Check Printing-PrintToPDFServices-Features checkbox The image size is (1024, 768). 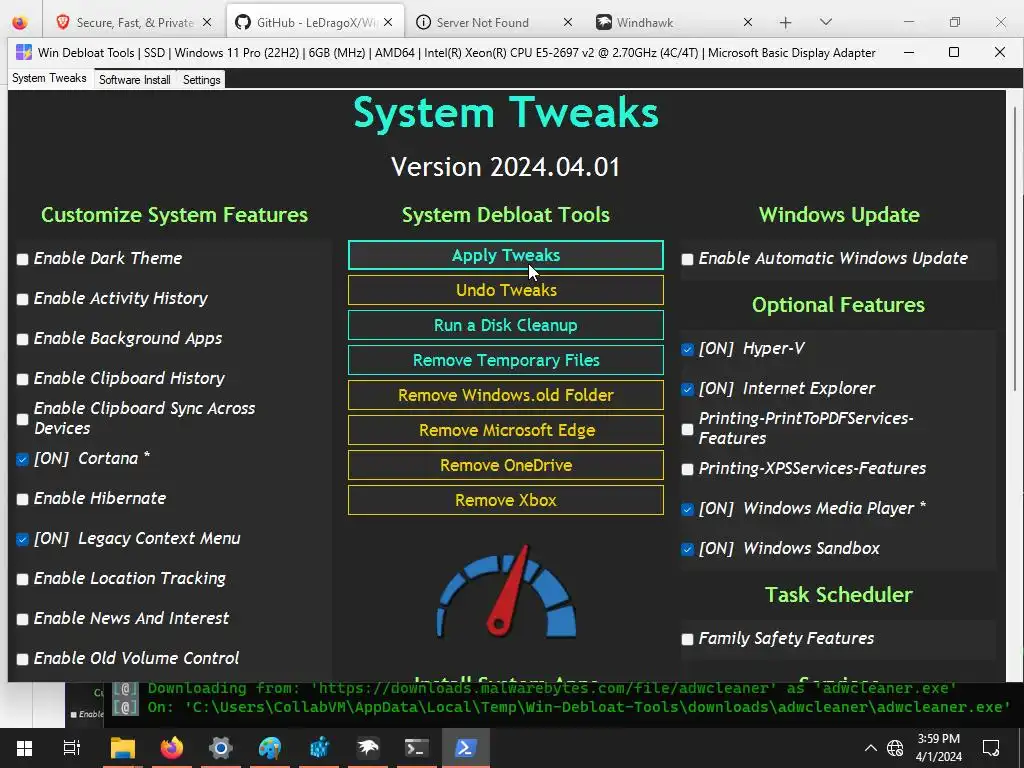pyautogui.click(x=688, y=429)
